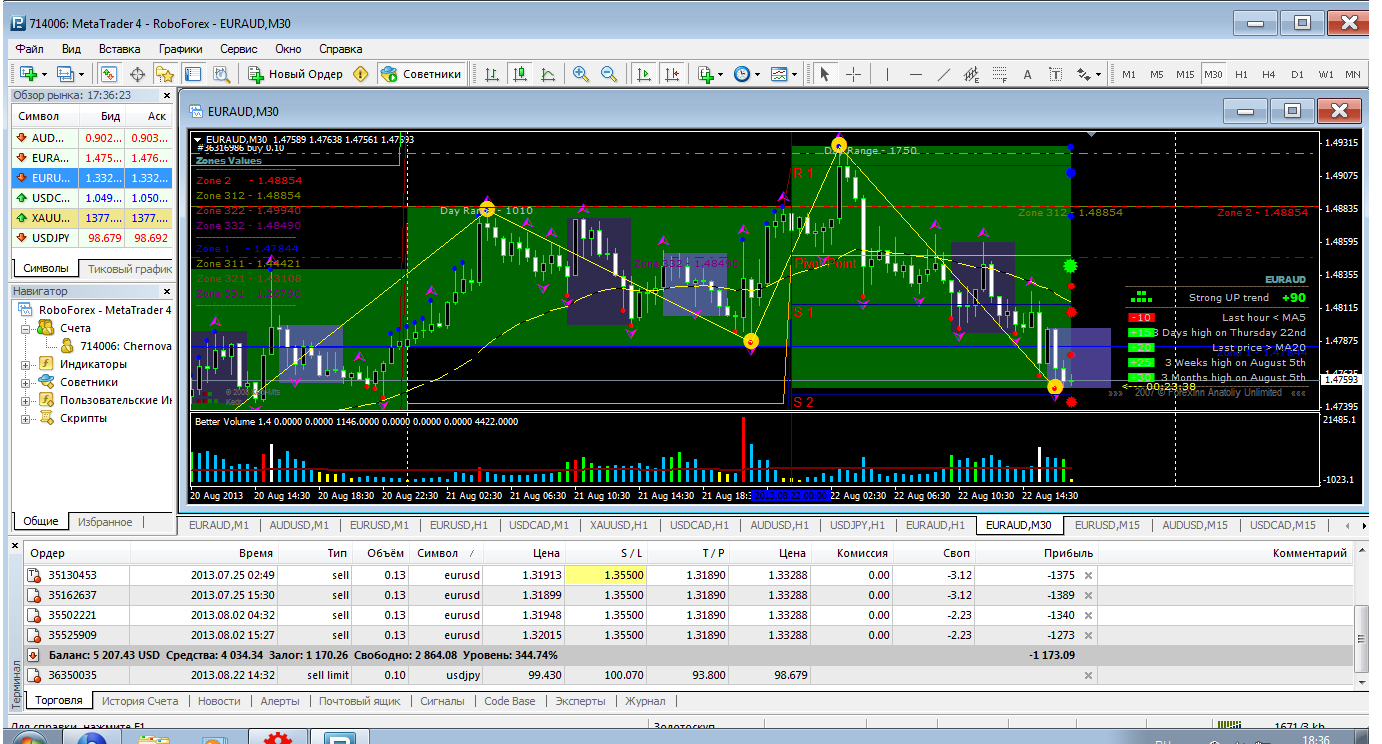Draw a vertical line tool
This screenshot has height=744, width=1382.
tap(886, 74)
